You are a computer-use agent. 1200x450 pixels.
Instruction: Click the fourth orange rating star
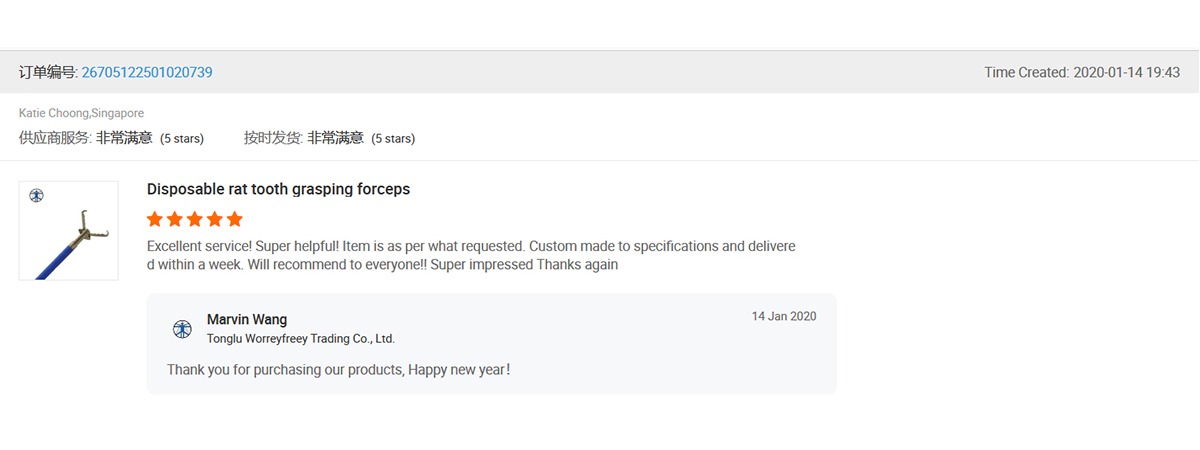[215, 219]
